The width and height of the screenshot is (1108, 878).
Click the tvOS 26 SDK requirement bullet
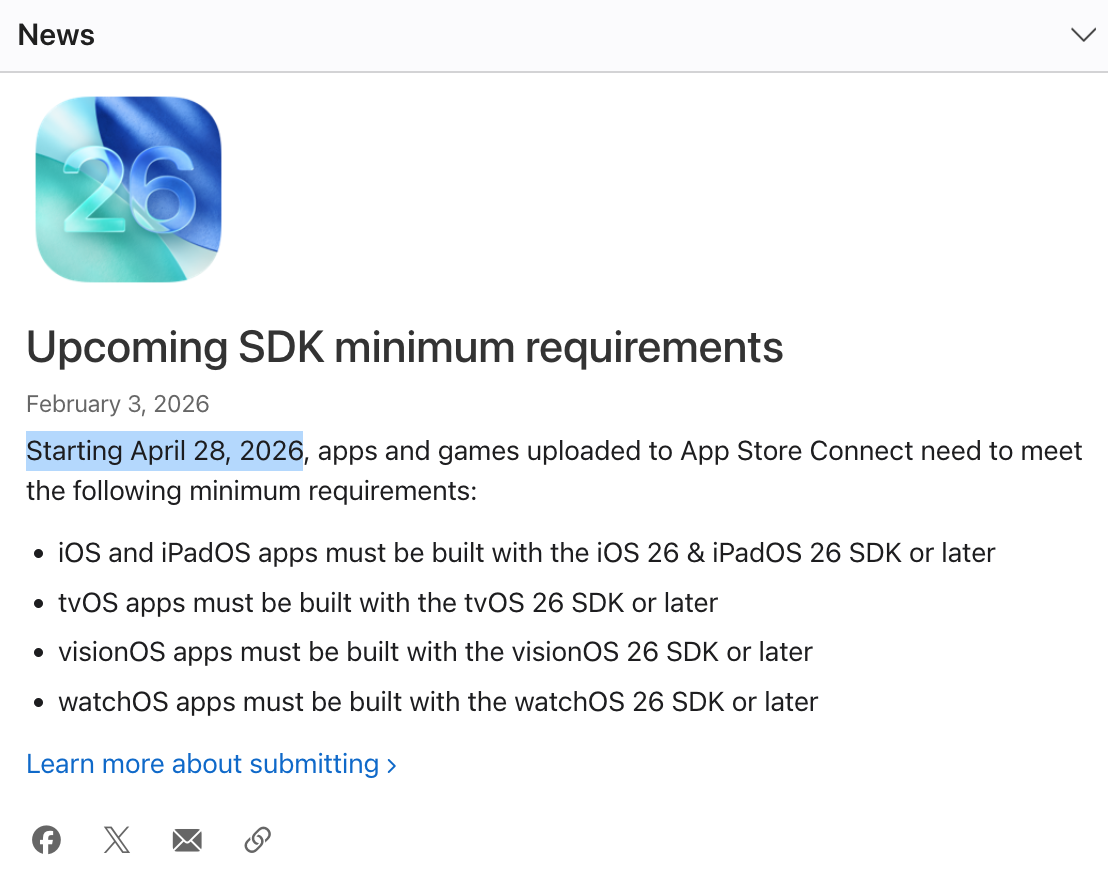[388, 603]
